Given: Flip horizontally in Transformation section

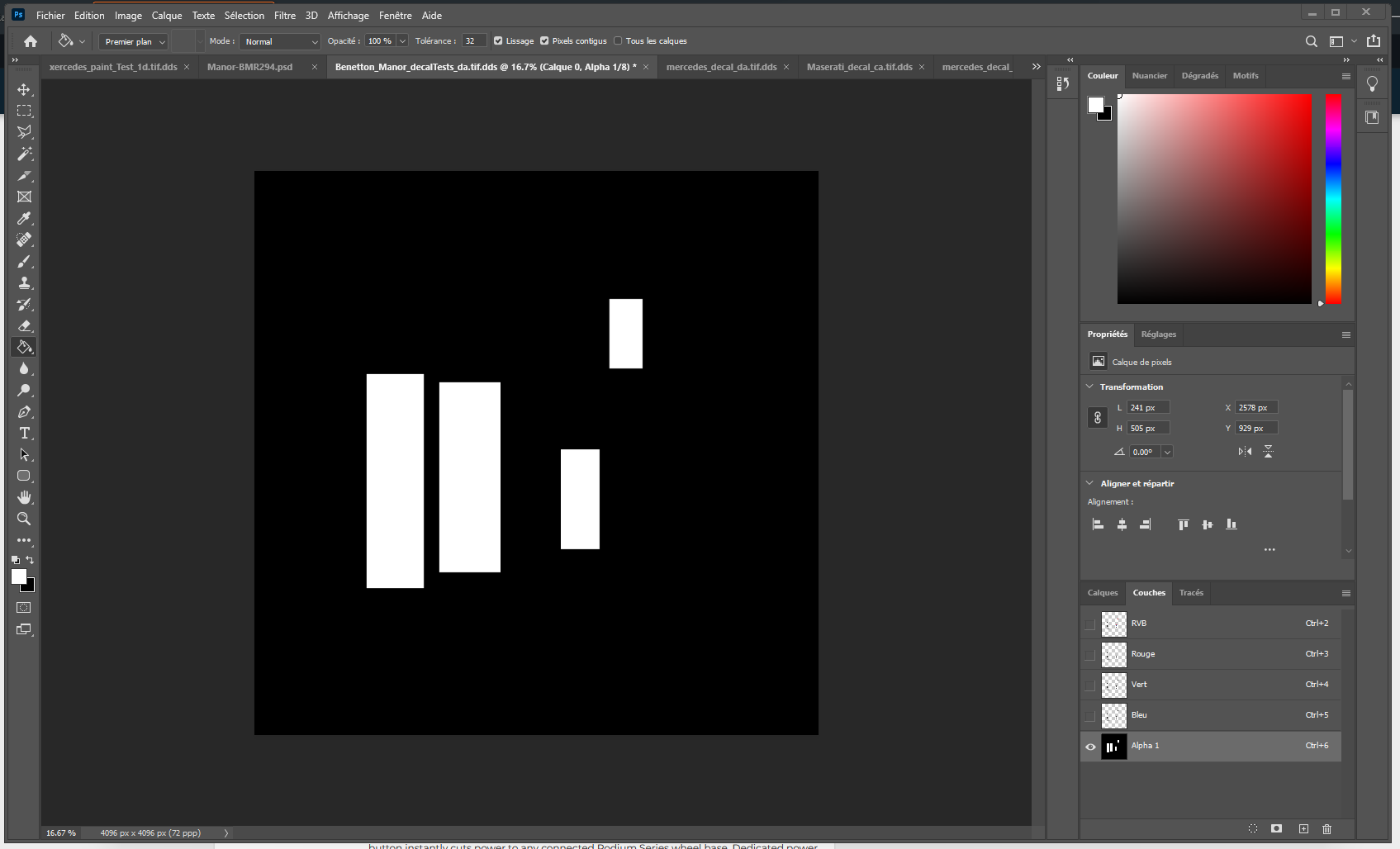Looking at the screenshot, I should 1245,452.
